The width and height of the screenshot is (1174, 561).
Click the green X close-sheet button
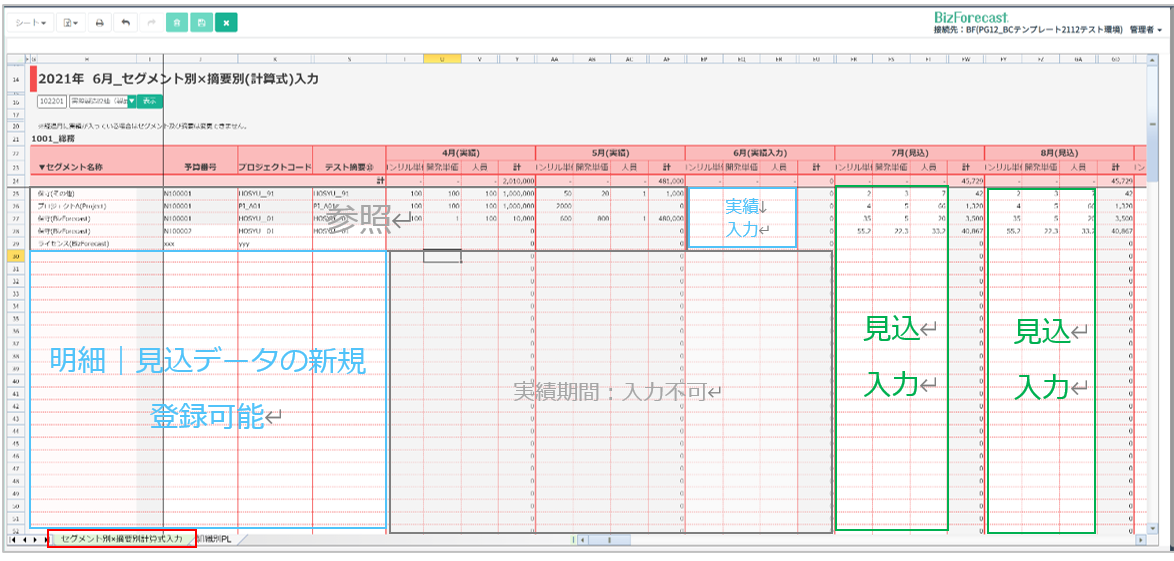pyautogui.click(x=226, y=22)
